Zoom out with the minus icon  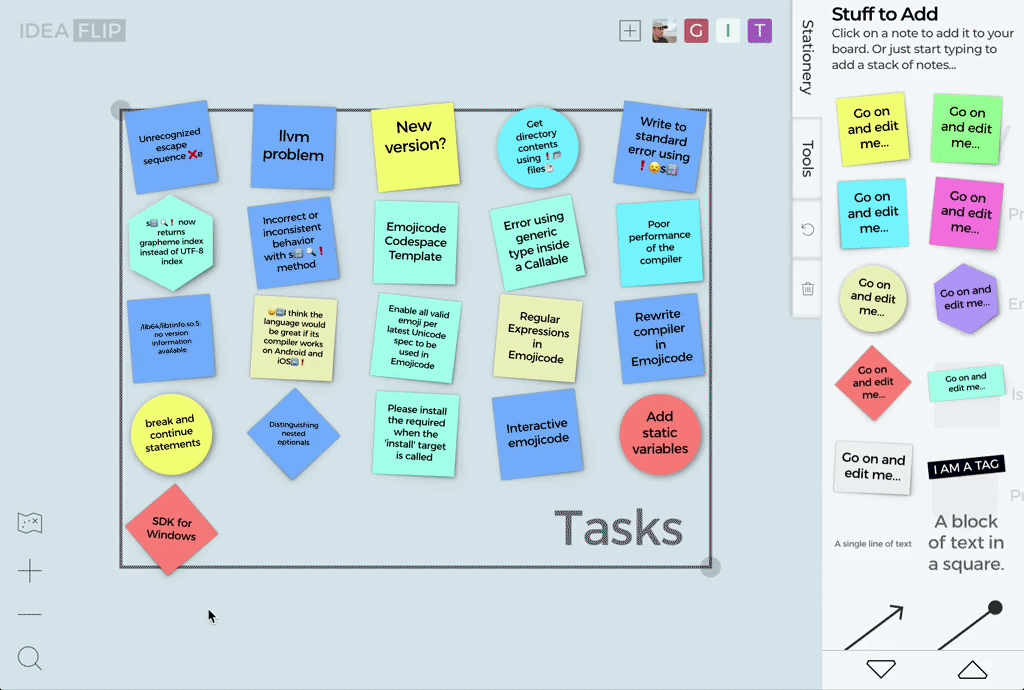pos(30,614)
